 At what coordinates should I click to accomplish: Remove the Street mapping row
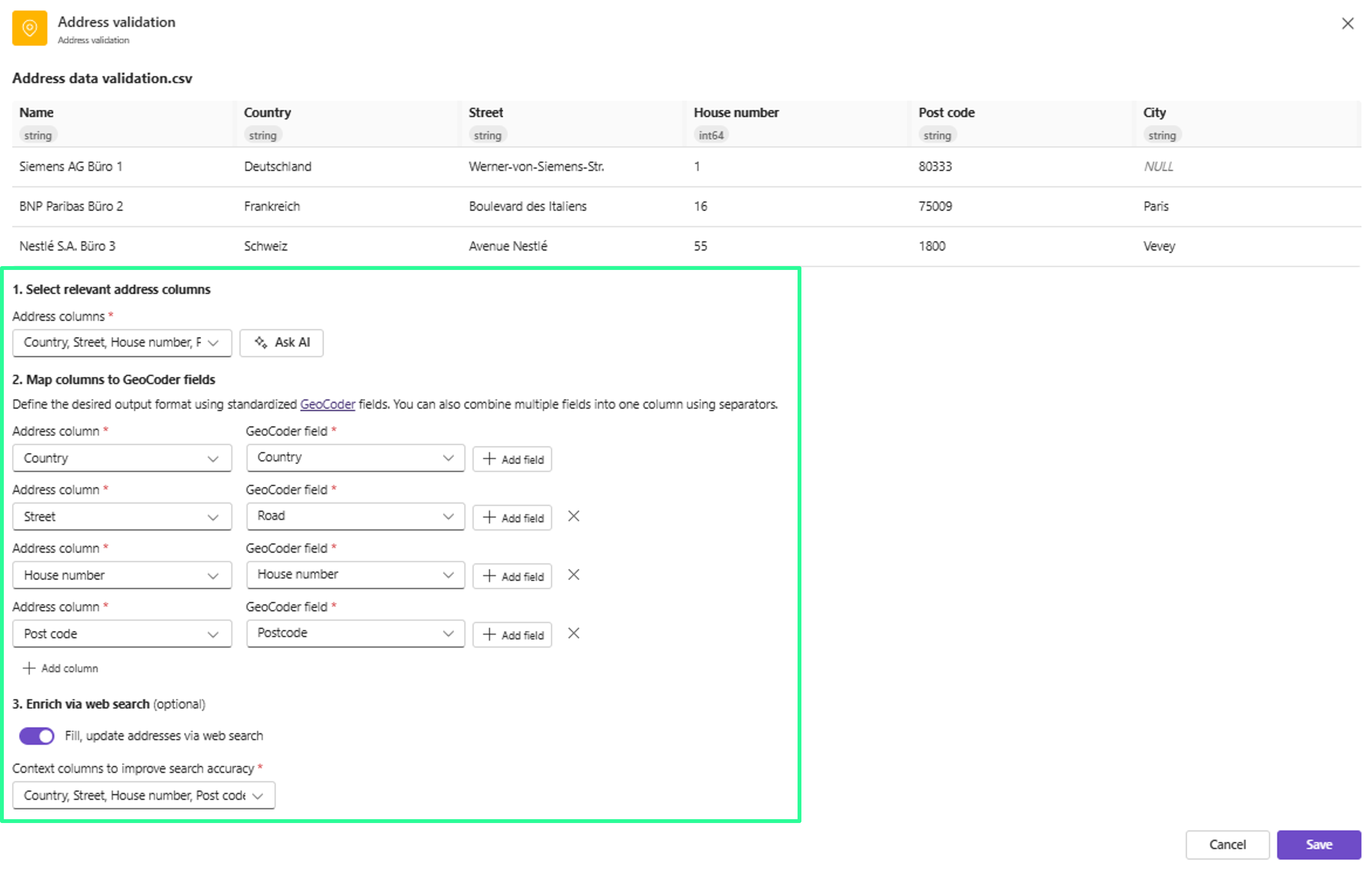pos(573,516)
